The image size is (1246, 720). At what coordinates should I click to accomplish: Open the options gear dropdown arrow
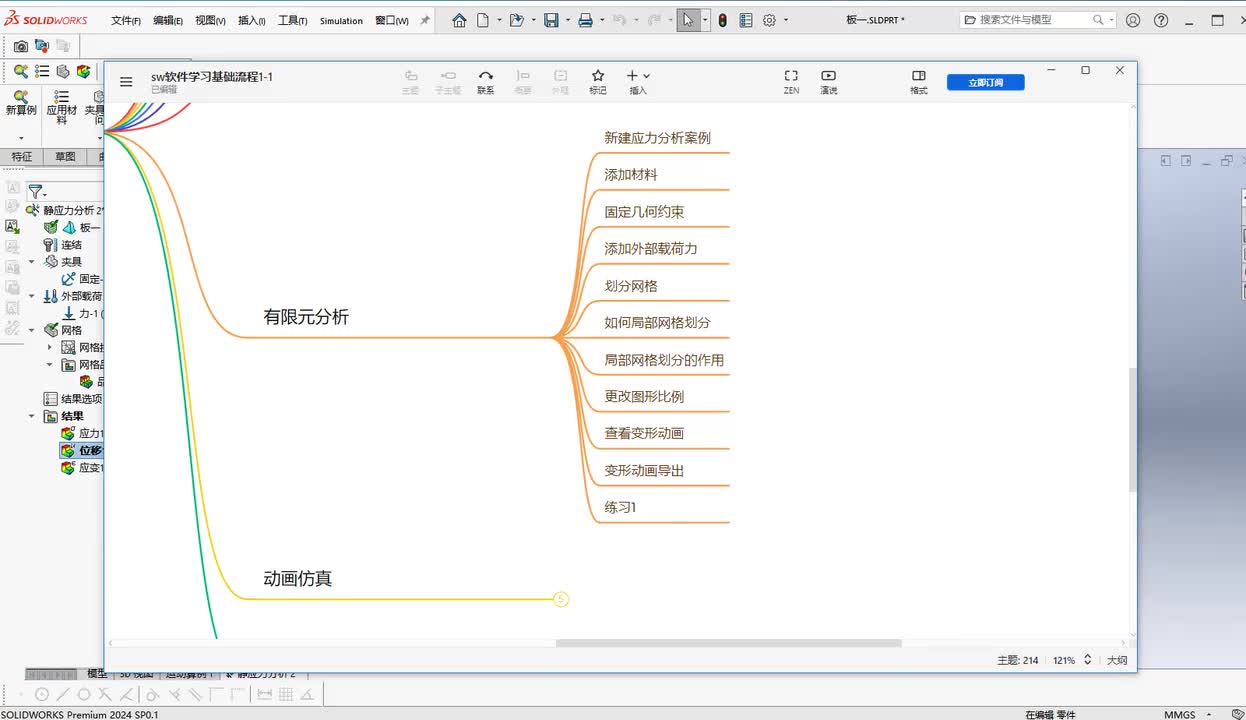point(786,20)
